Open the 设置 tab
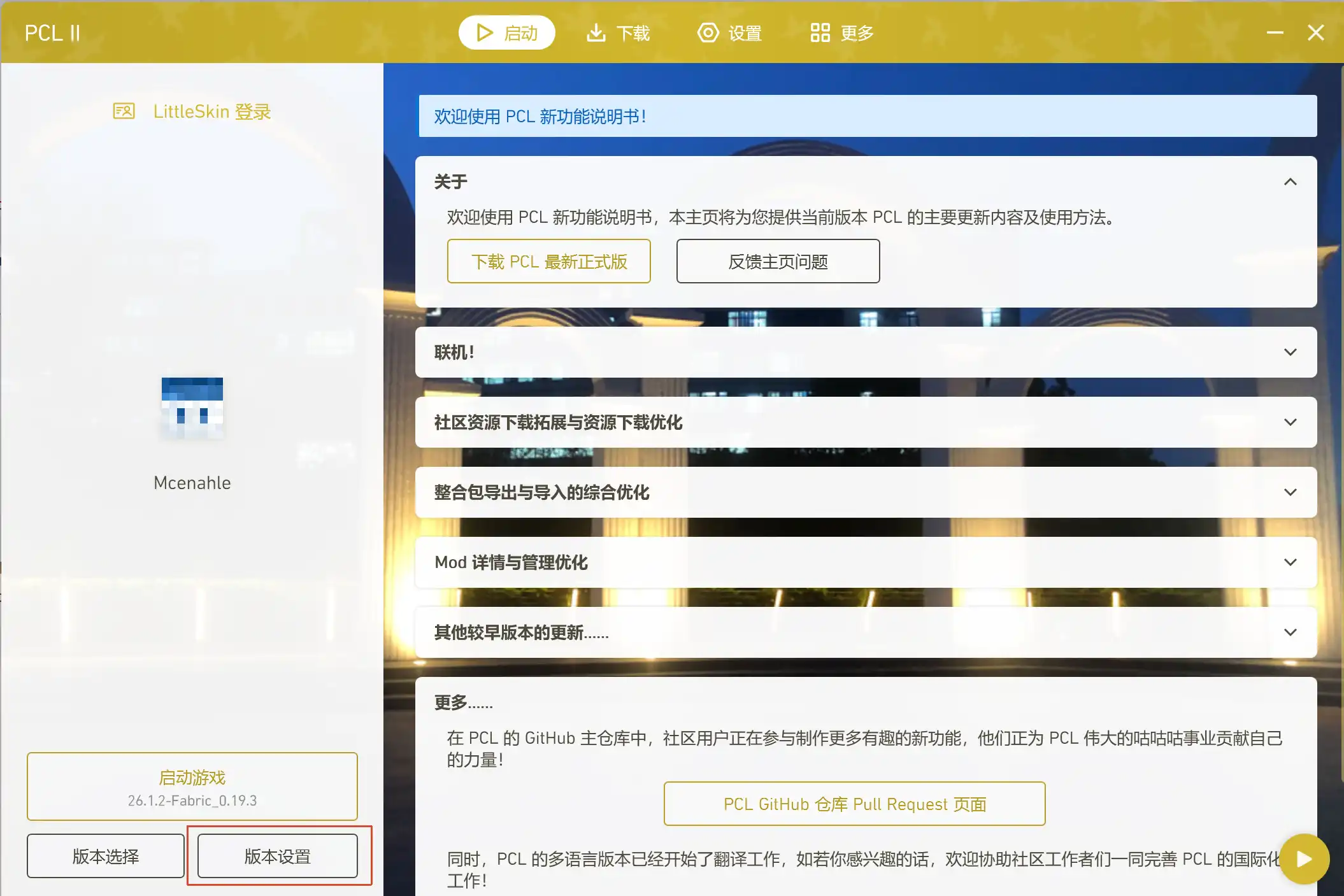The height and width of the screenshot is (896, 1344). point(729,32)
